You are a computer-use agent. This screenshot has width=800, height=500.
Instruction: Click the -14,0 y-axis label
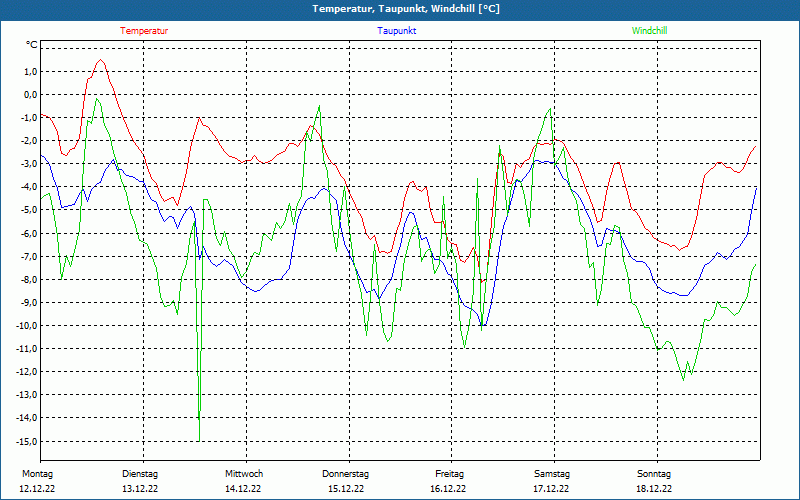[27, 418]
